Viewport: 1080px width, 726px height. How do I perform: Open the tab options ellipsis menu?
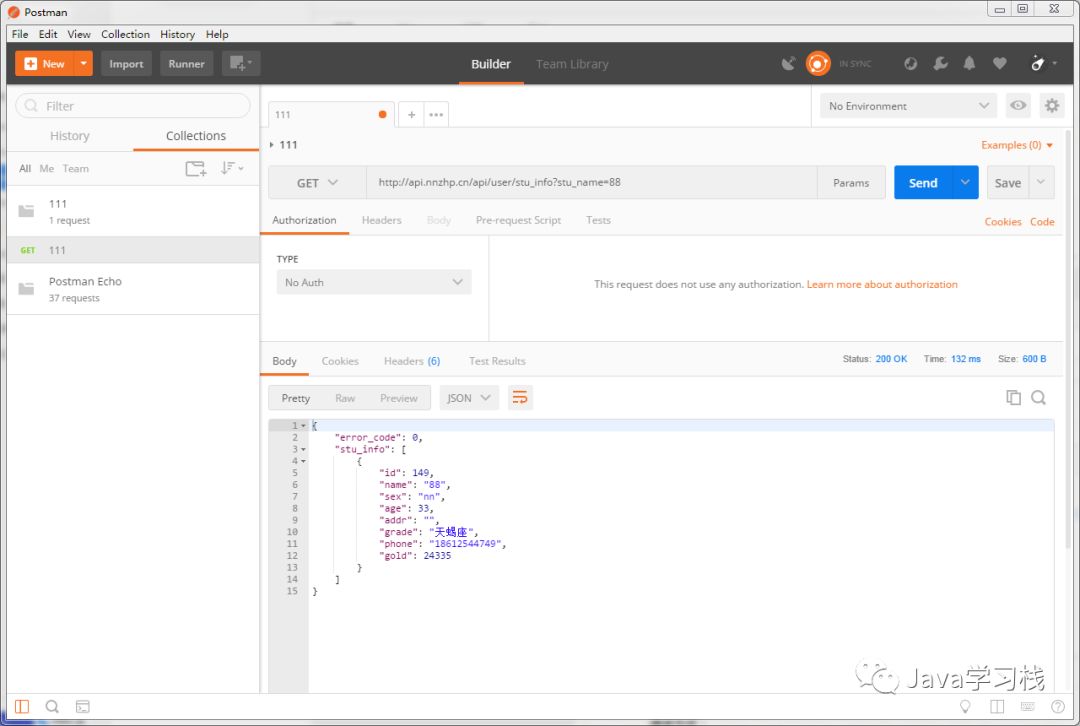(x=436, y=115)
